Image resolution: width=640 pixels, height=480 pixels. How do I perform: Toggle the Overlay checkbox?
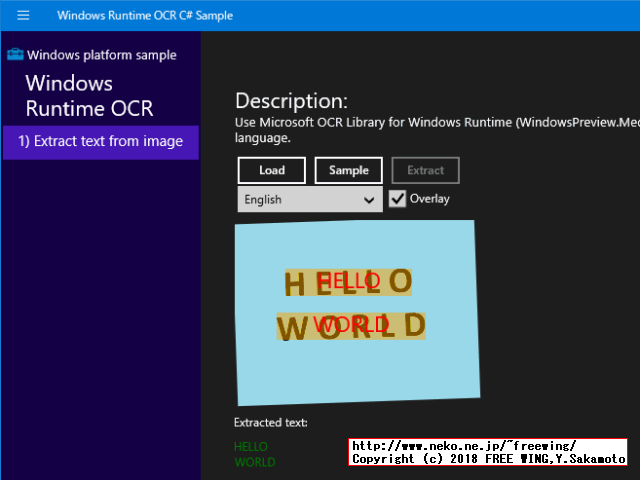point(397,199)
